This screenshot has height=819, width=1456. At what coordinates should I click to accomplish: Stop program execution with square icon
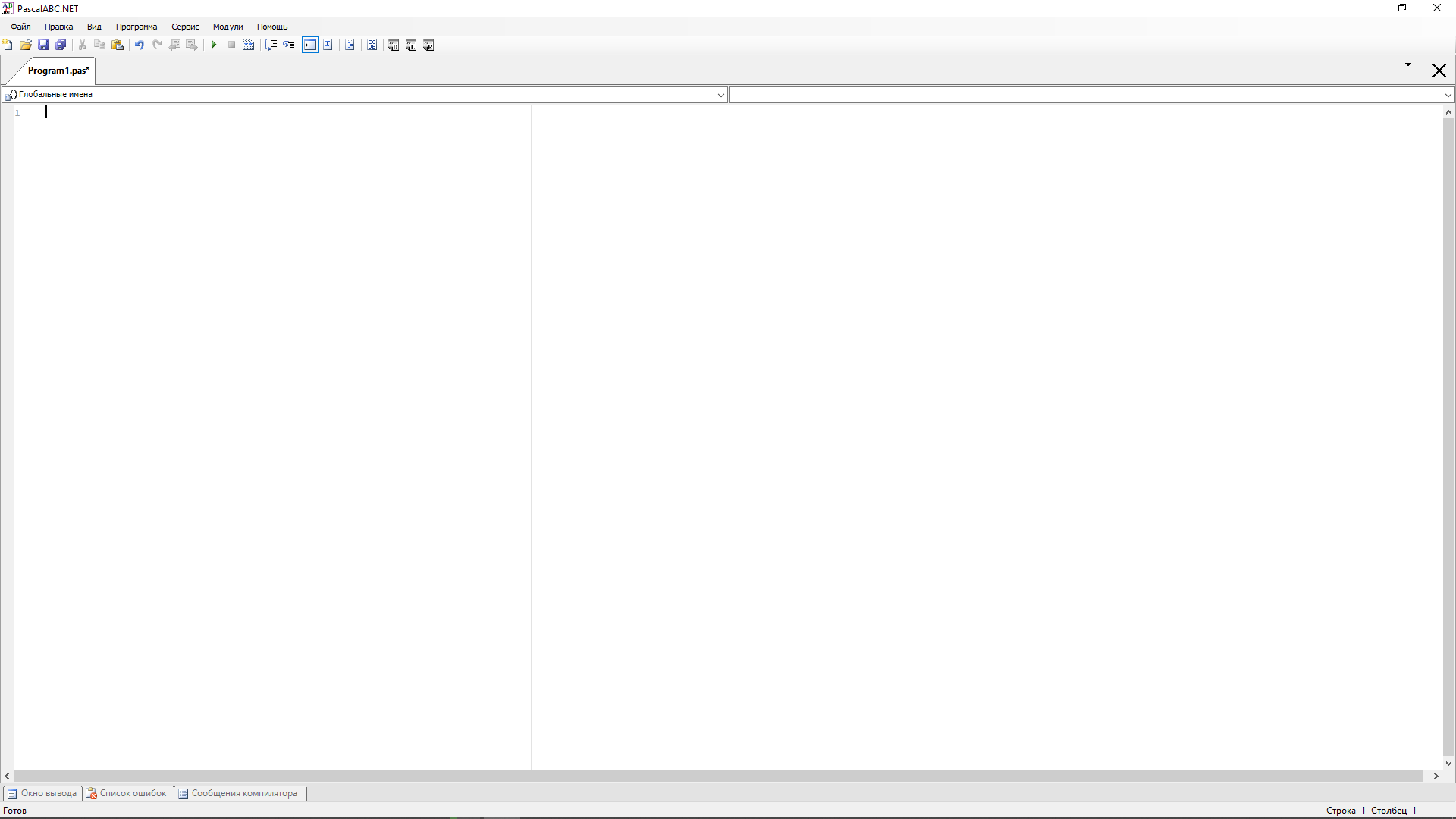click(x=231, y=45)
